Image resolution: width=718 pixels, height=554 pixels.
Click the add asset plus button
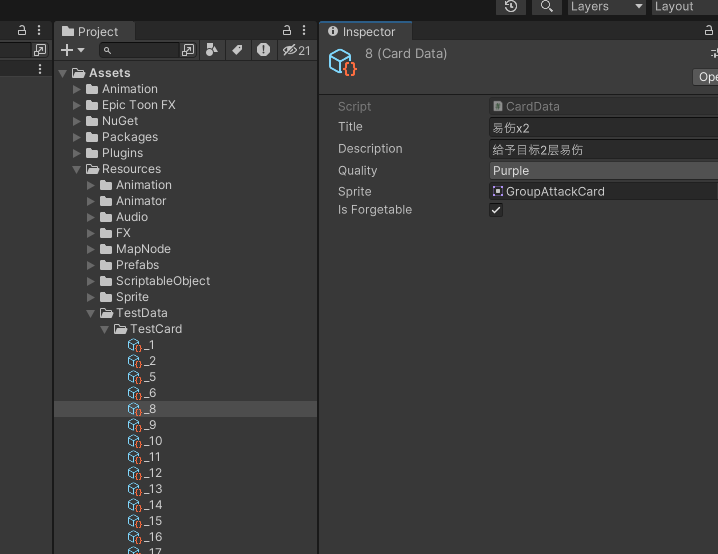pos(72,50)
